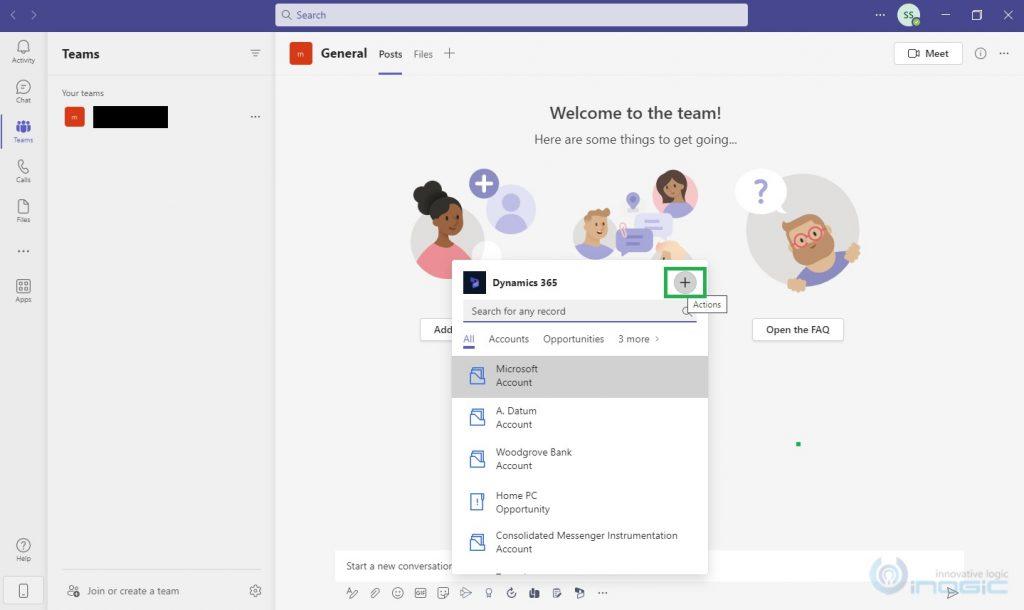
Task: Click the Actions plus button in the Dynamics 365 popup
Action: pos(684,282)
